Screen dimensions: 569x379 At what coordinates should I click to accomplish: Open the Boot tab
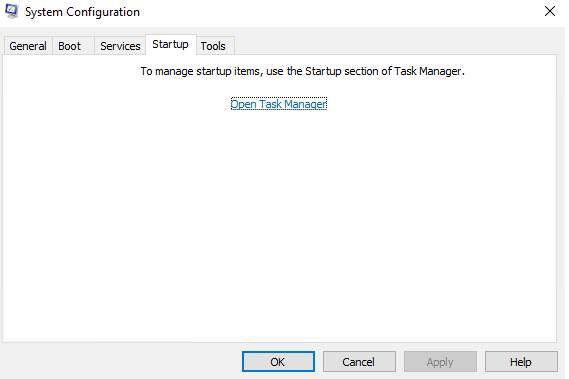coord(70,46)
